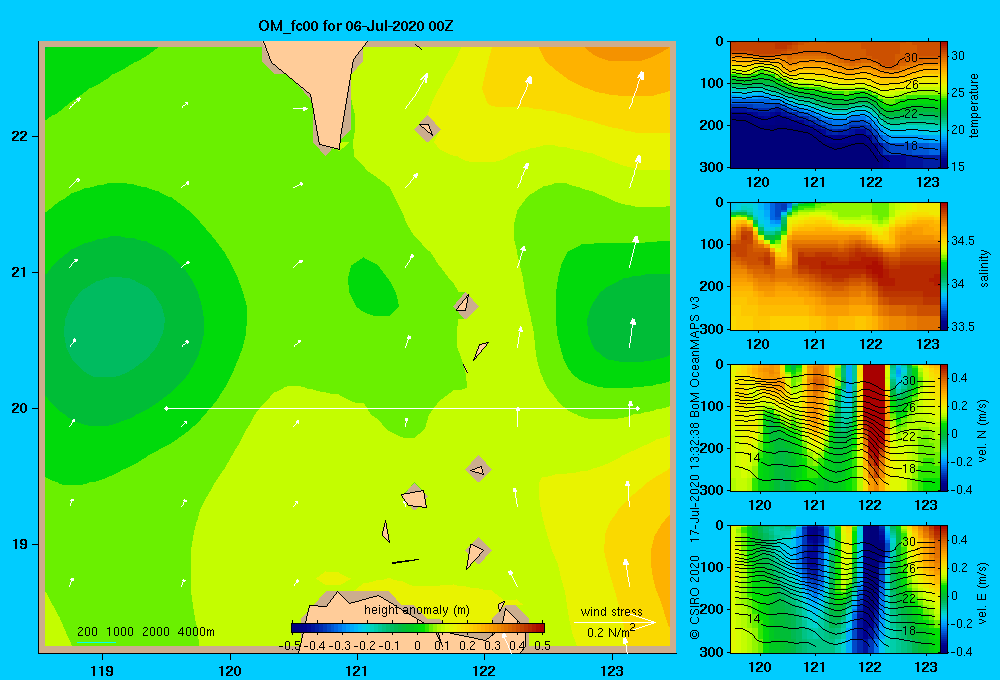The height and width of the screenshot is (680, 1000).
Task: Click the salinity colorbar scale
Action: (x=944, y=266)
